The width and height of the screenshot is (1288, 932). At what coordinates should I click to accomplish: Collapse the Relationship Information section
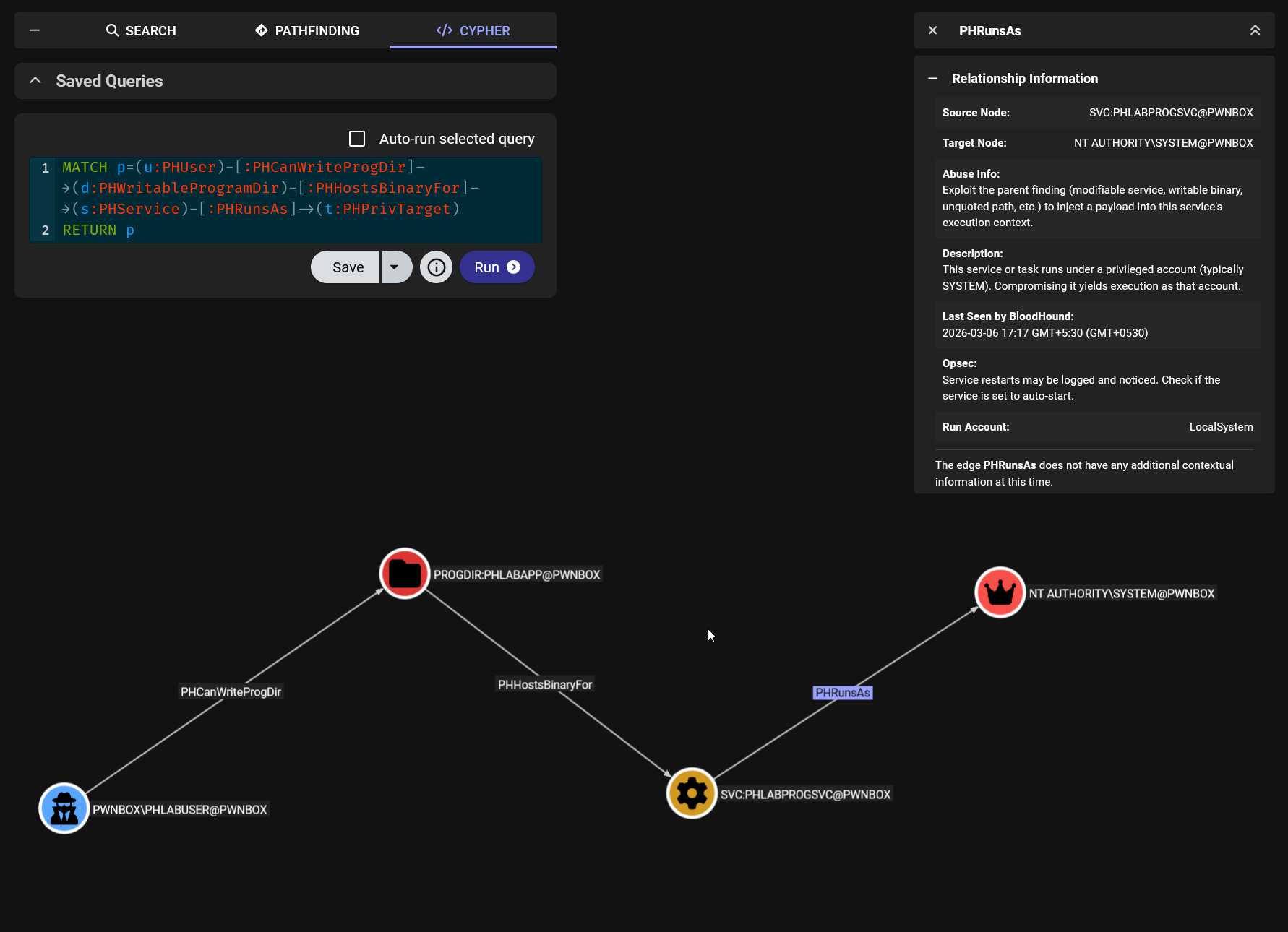pyautogui.click(x=932, y=79)
